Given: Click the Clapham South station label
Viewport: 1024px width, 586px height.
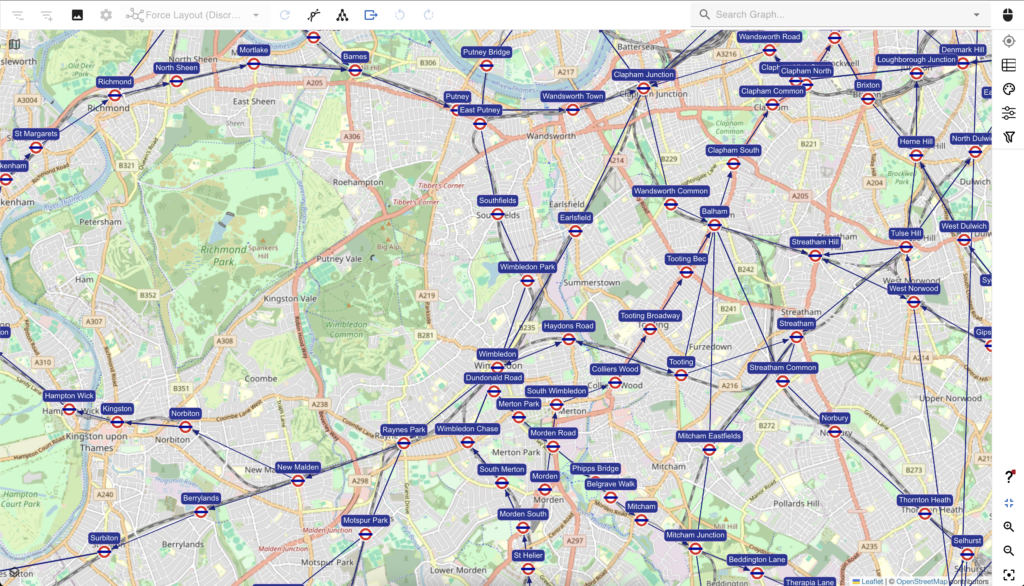Looking at the screenshot, I should click(733, 150).
